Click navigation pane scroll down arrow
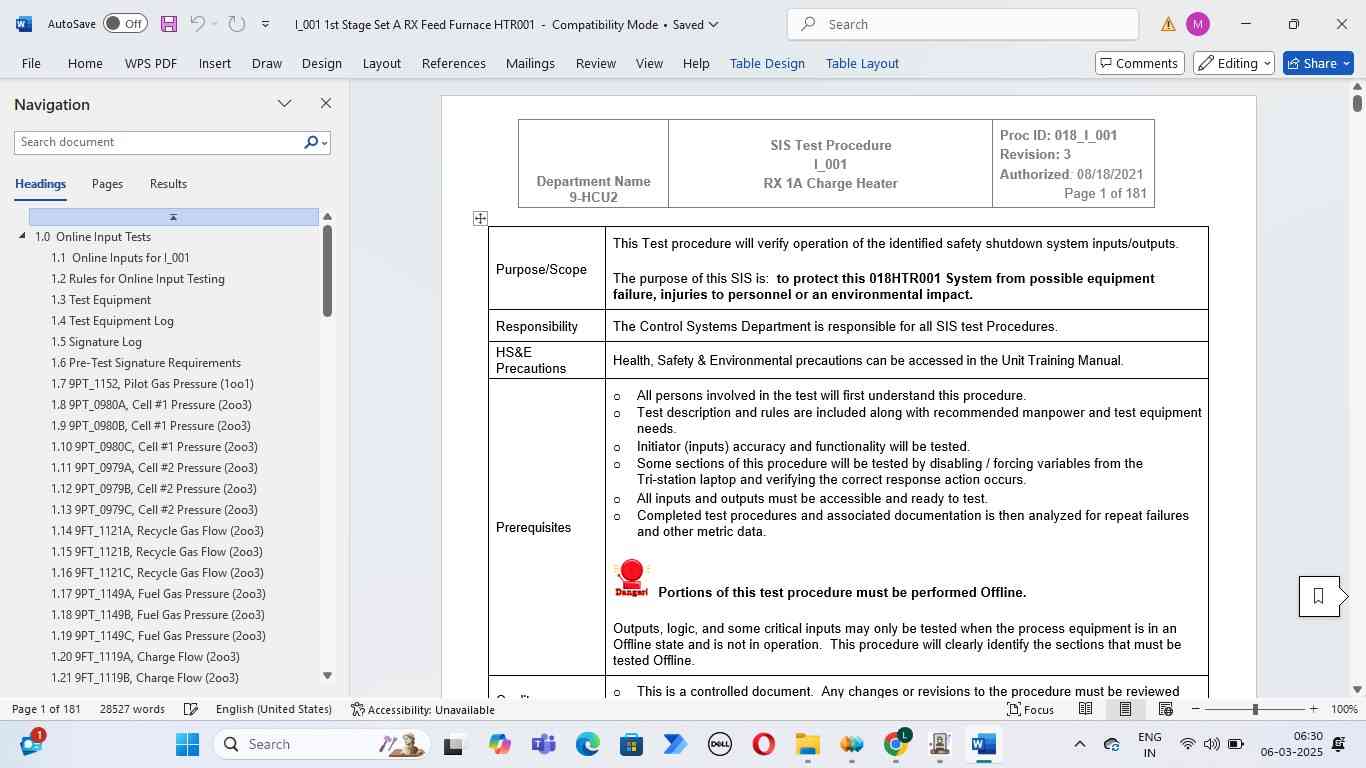 [327, 676]
